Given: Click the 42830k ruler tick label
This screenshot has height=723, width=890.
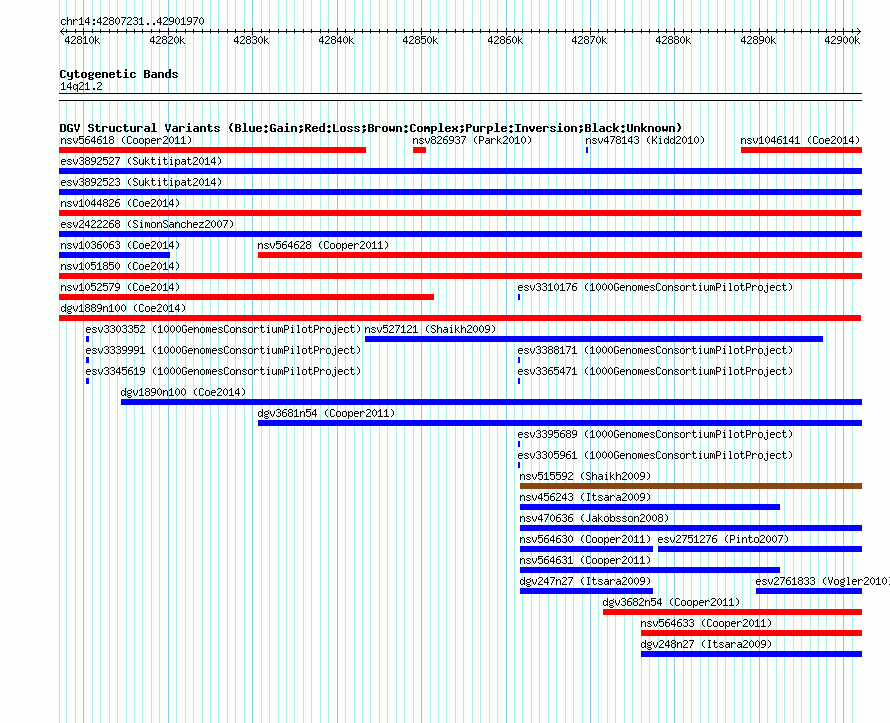Looking at the screenshot, I should pos(251,40).
